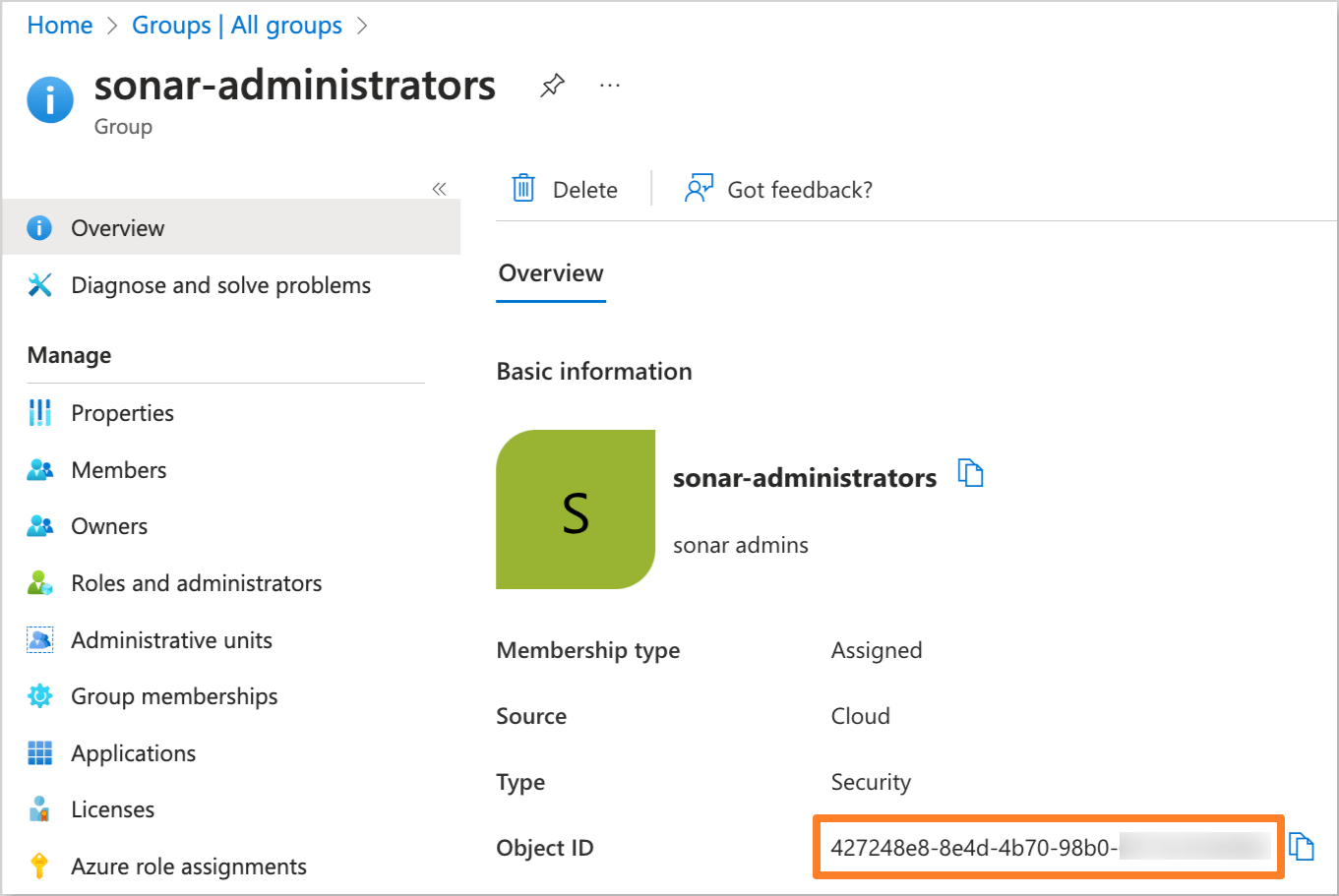This screenshot has height=896, width=1339.
Task: Open the Owners page
Action: coord(109,526)
